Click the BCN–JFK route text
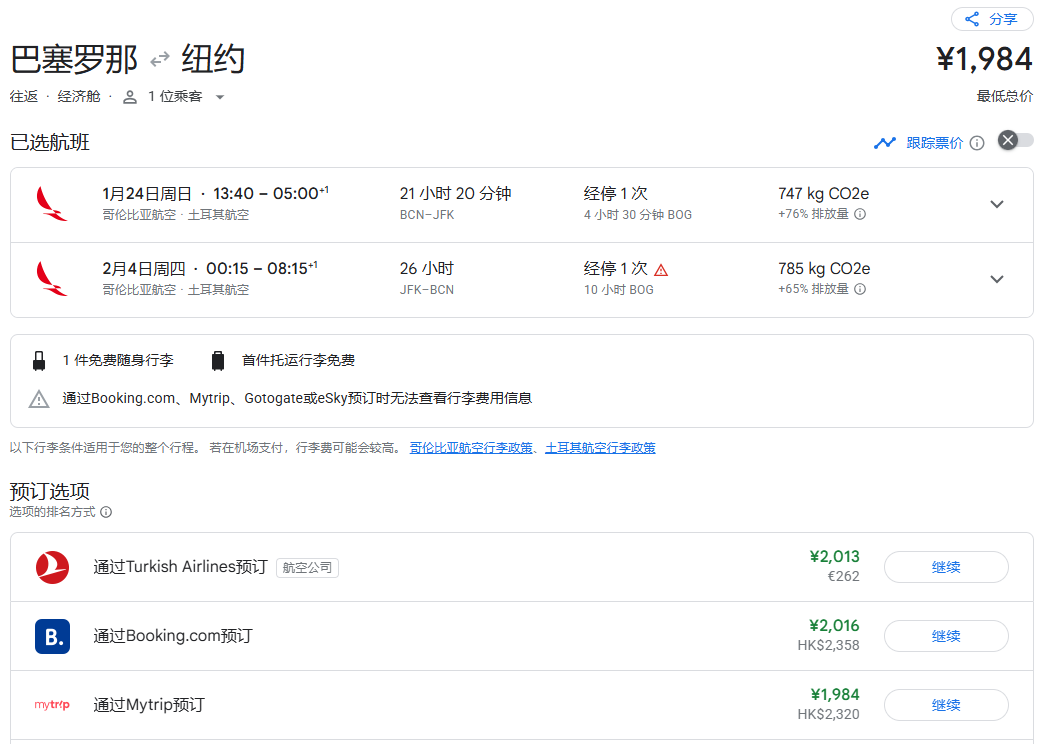 click(427, 215)
